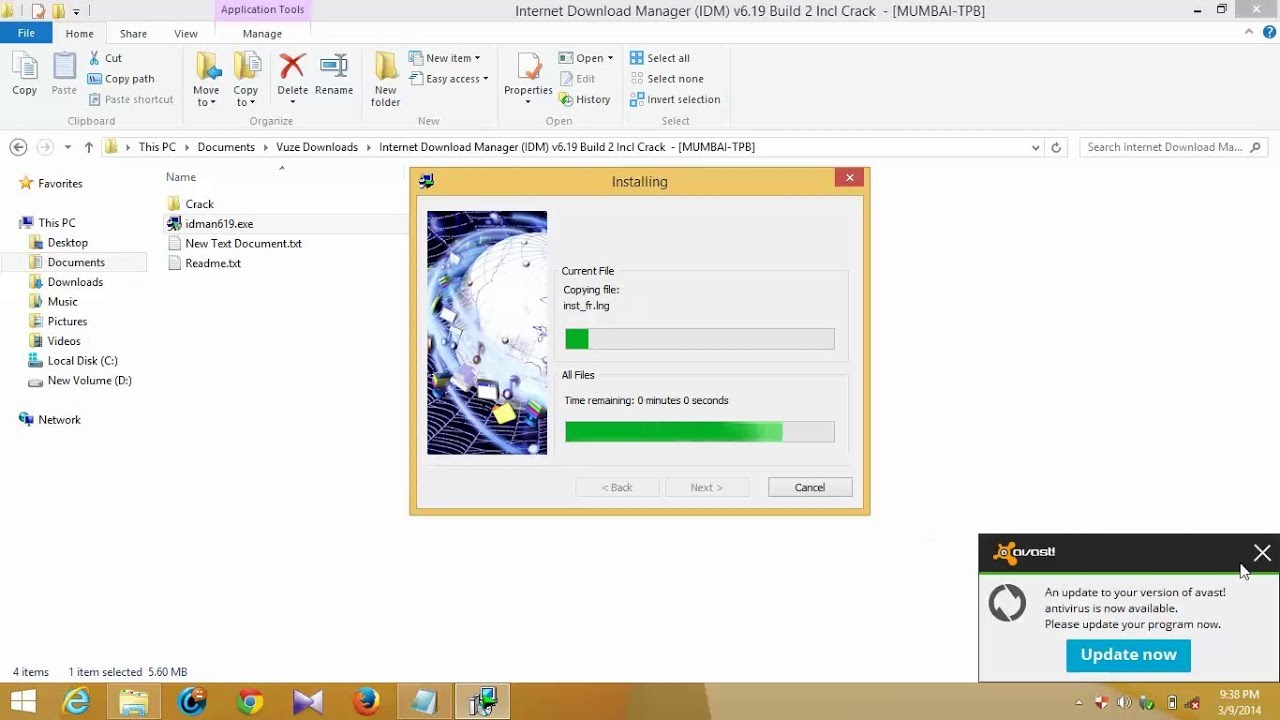This screenshot has width=1280, height=720.
Task: Select Cut in the Clipboard group
Action: point(105,58)
